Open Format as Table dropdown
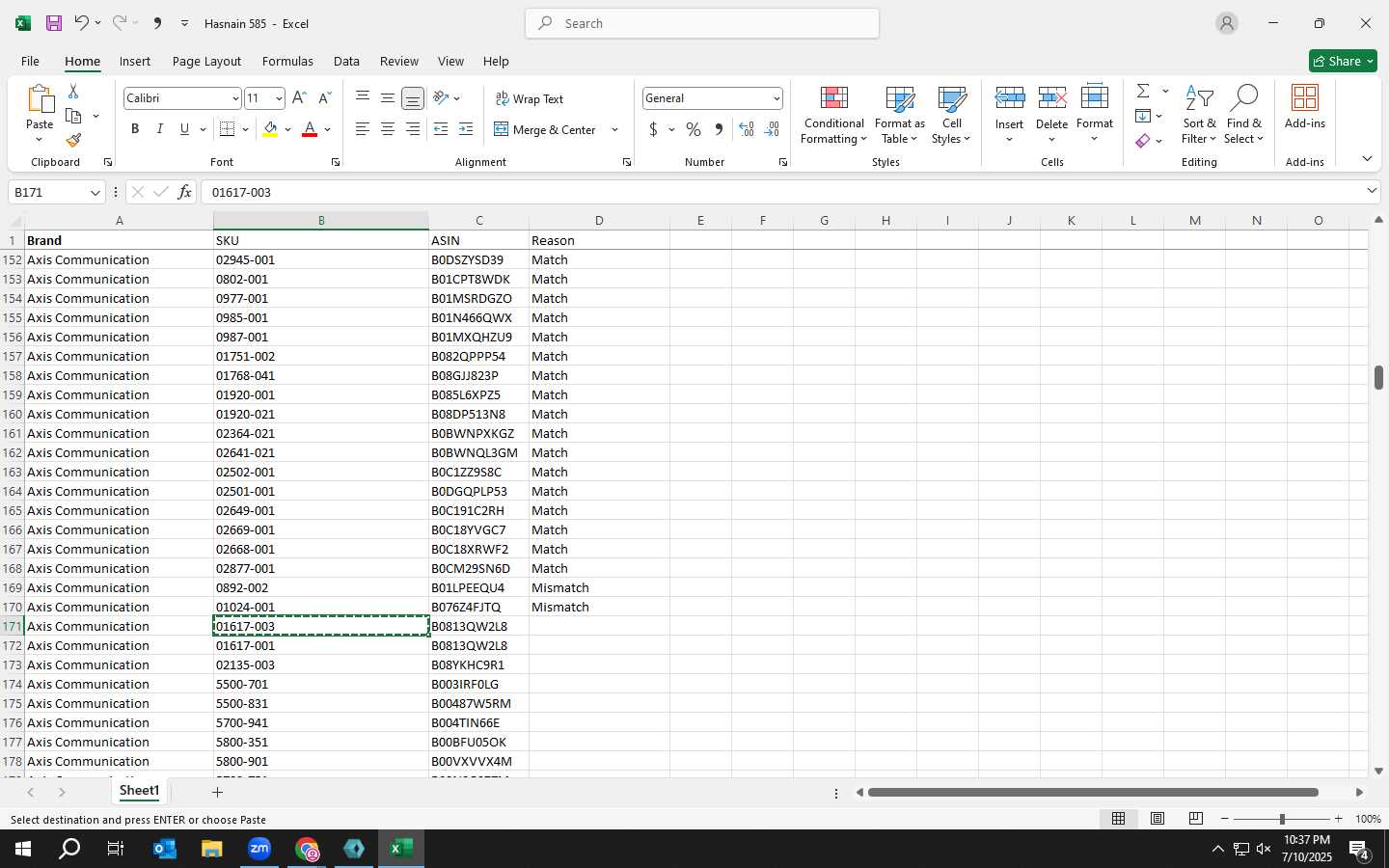Image resolution: width=1389 pixels, height=868 pixels. pyautogui.click(x=899, y=115)
